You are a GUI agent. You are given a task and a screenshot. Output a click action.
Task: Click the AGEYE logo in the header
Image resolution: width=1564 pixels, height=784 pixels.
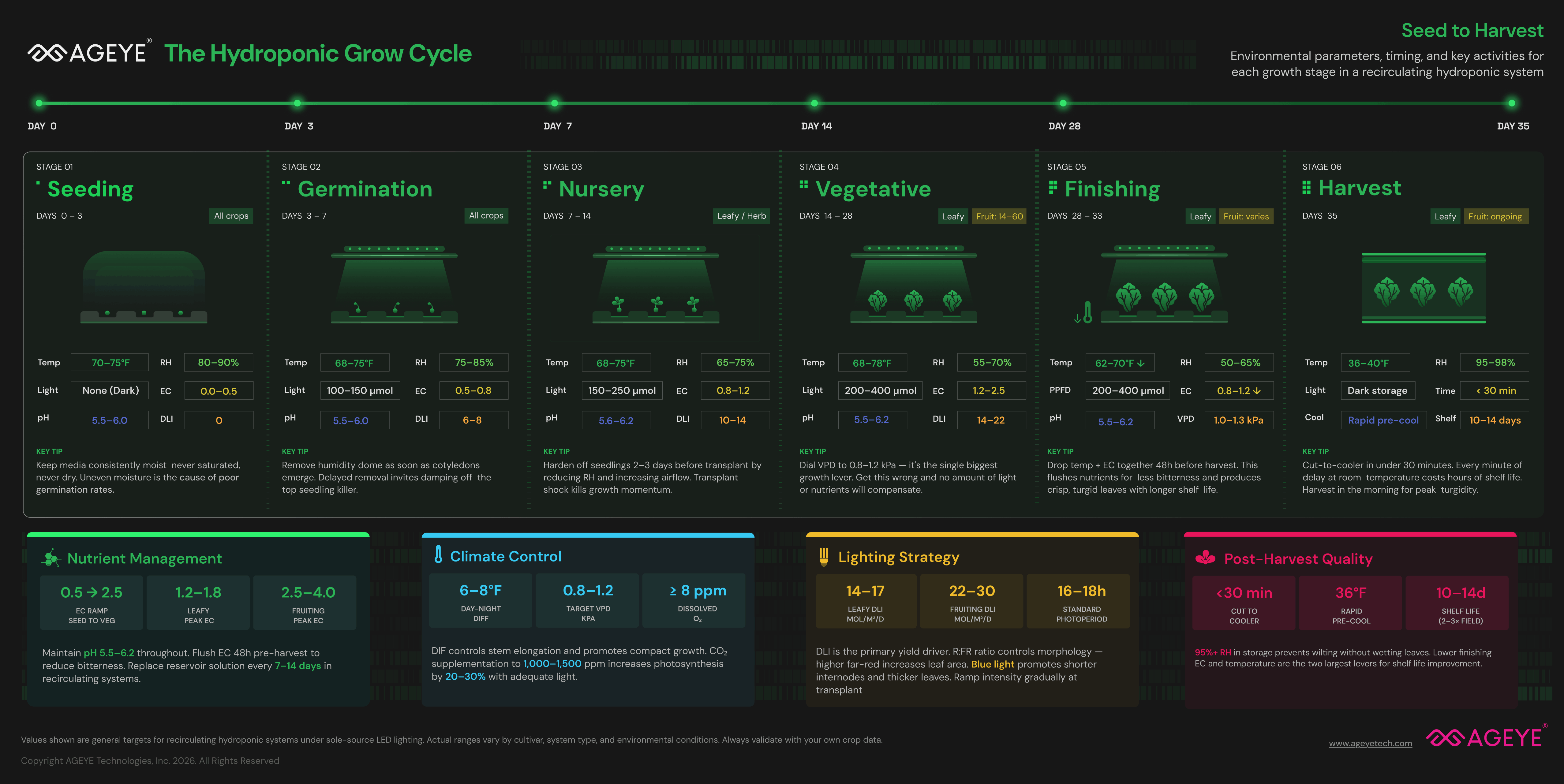pyautogui.click(x=89, y=54)
